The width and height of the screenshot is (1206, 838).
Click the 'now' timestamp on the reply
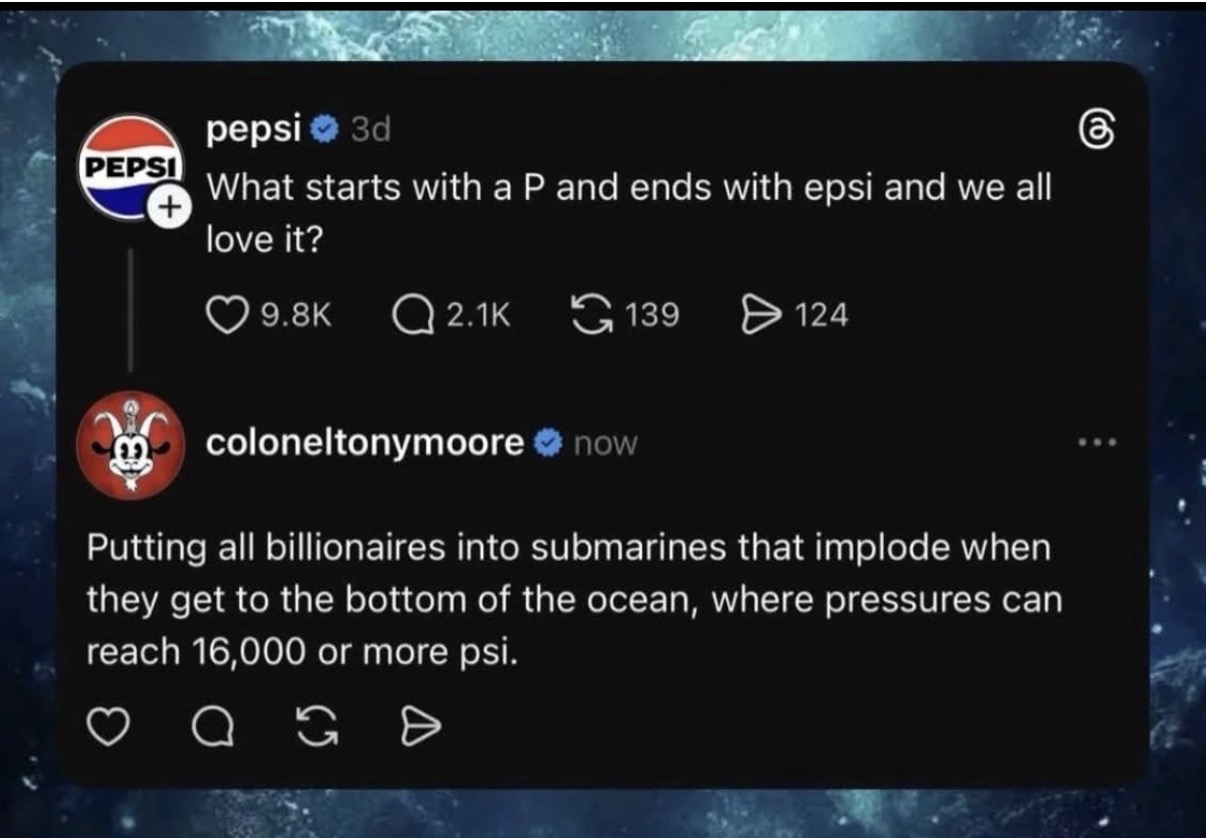pyautogui.click(x=604, y=443)
